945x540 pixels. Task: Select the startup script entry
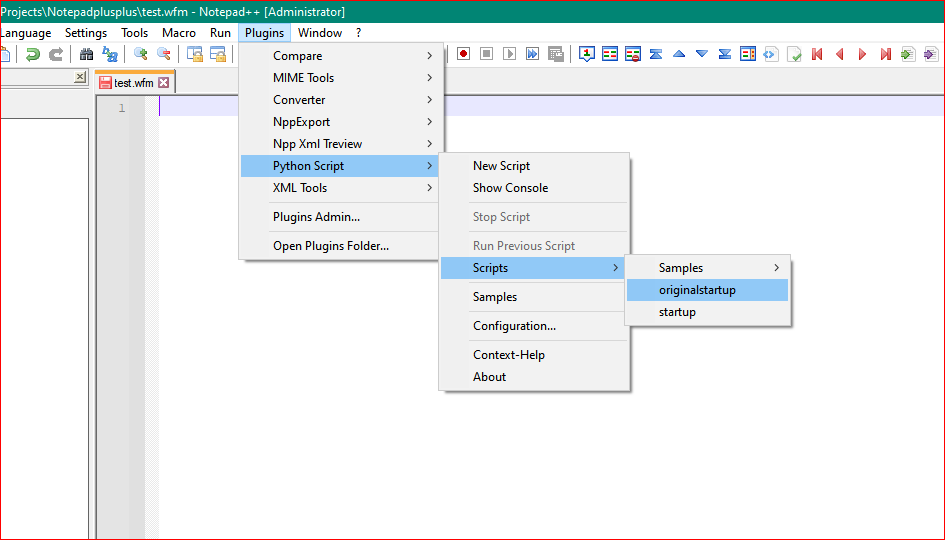pos(677,312)
